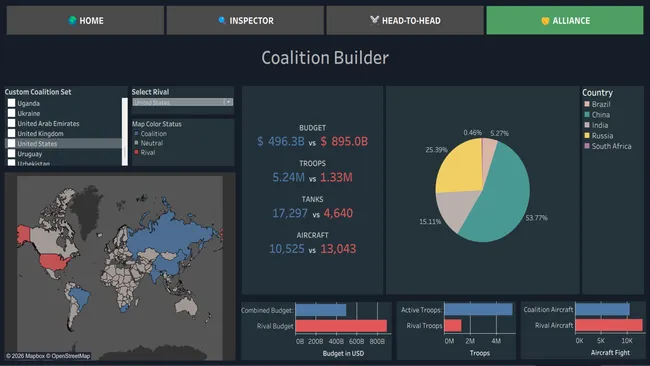Click the Rival Troops red bar

point(453,325)
